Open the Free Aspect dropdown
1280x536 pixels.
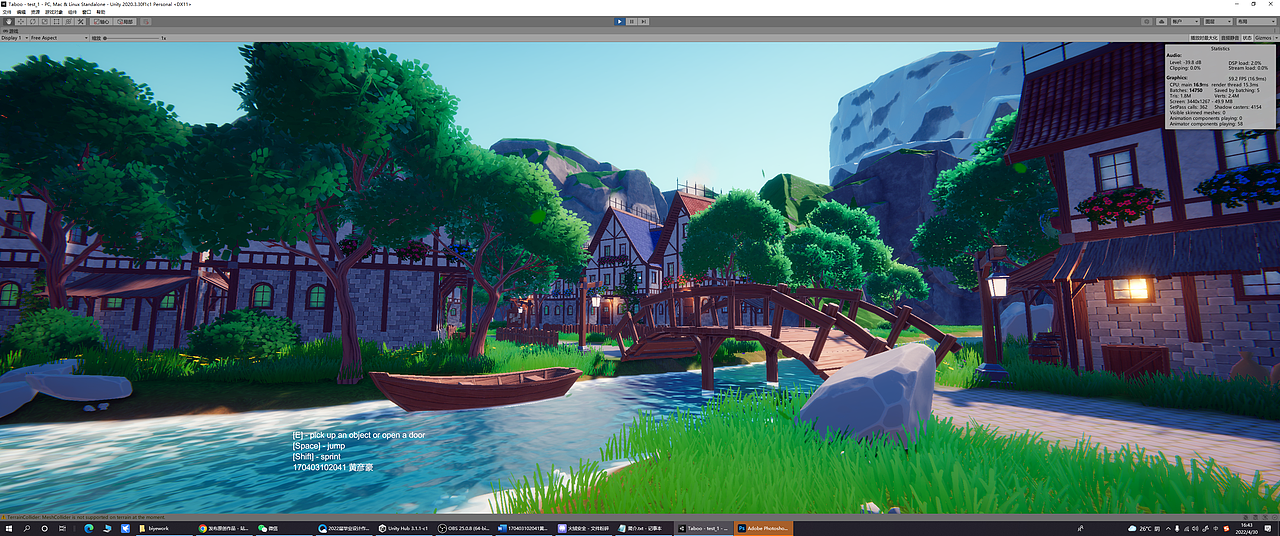coord(59,38)
